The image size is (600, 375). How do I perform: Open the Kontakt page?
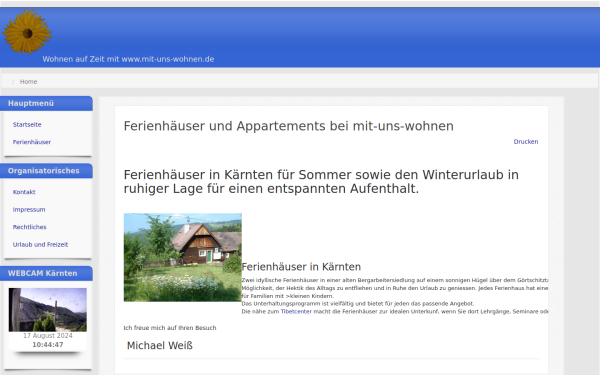(24, 192)
